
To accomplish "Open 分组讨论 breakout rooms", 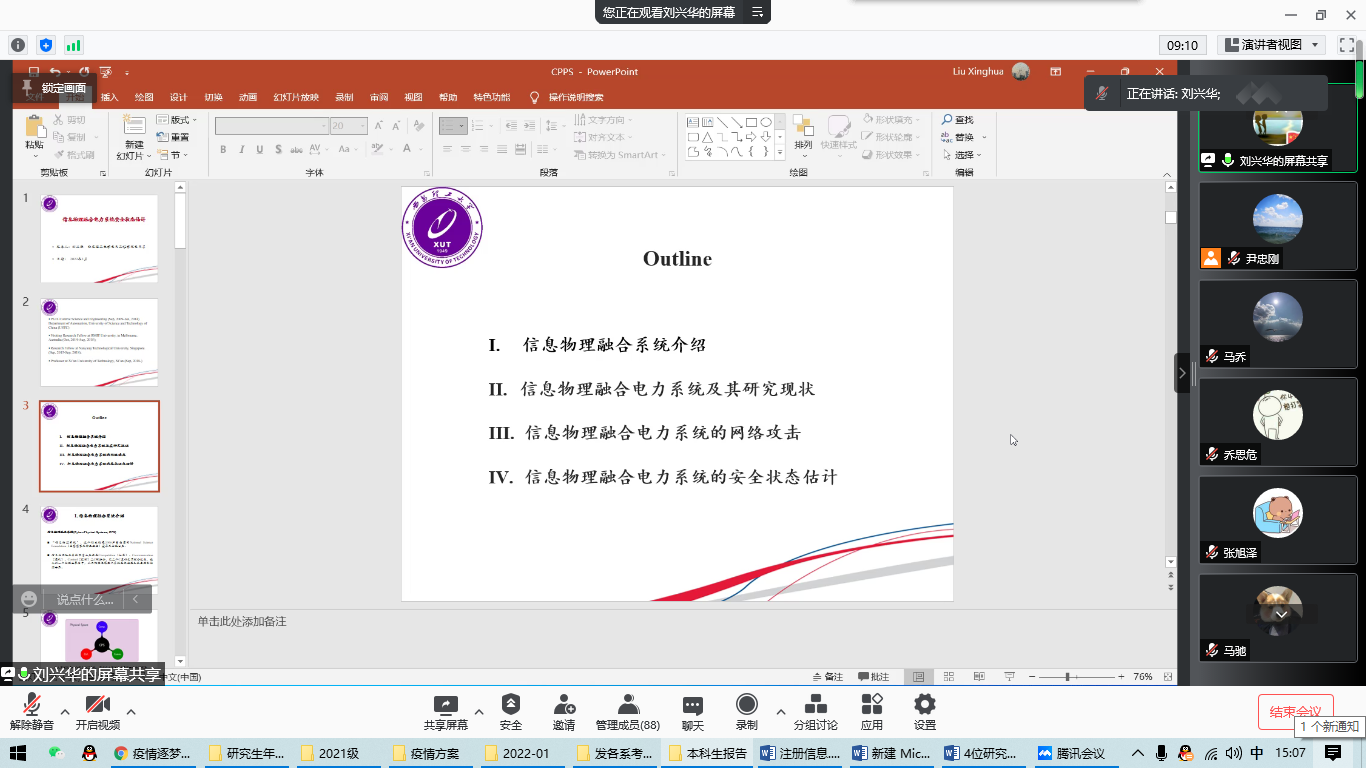I will point(815,711).
